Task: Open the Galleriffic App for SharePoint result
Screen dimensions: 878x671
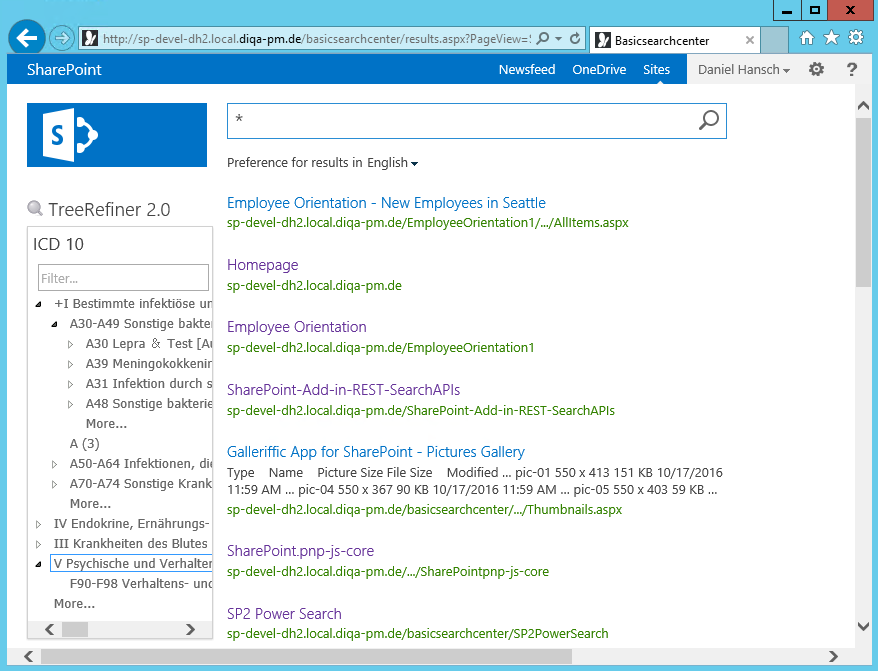Action: [x=375, y=452]
